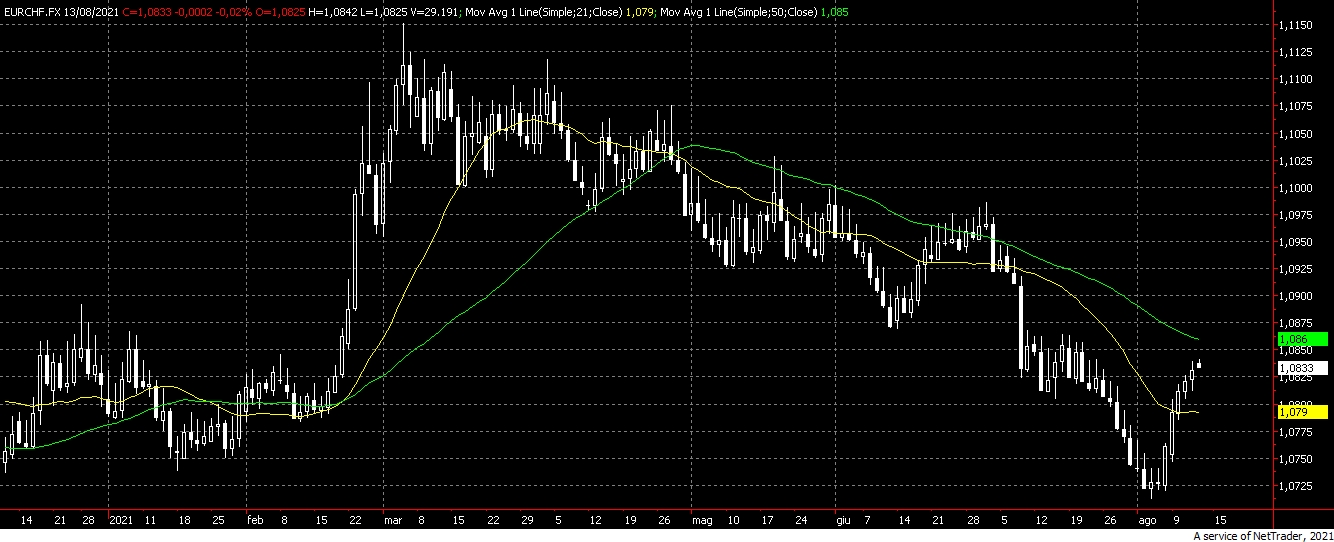The image size is (1334, 542).
Task: Select the ago month label
Action: (1145, 521)
